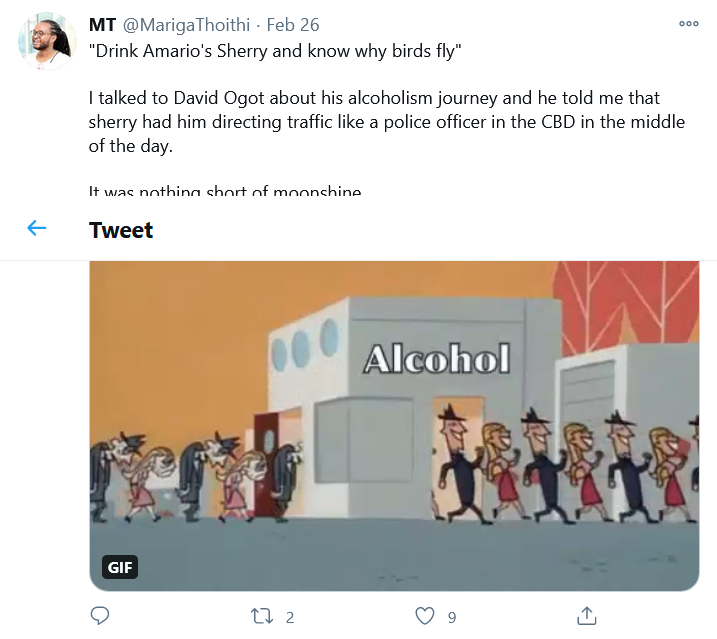Click the cut-off moonshine text line

click(225, 191)
